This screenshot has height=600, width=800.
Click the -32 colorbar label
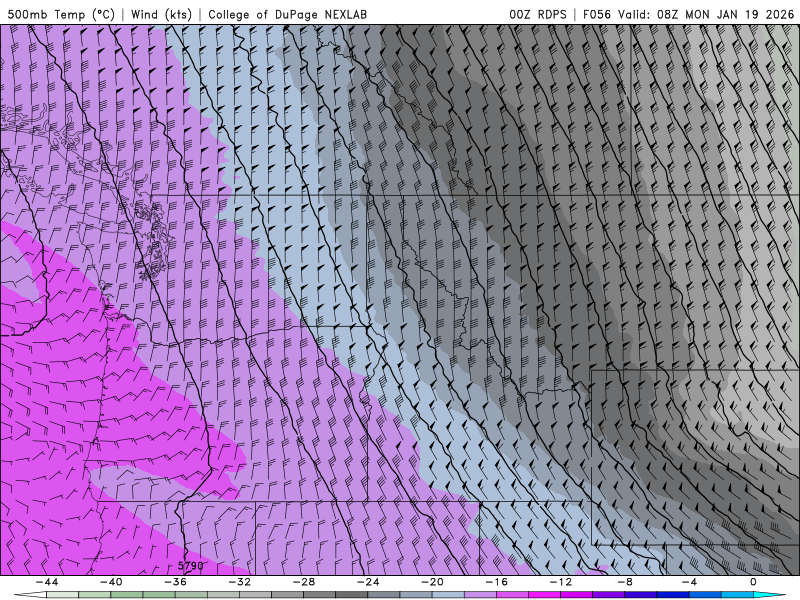pyautogui.click(x=239, y=582)
